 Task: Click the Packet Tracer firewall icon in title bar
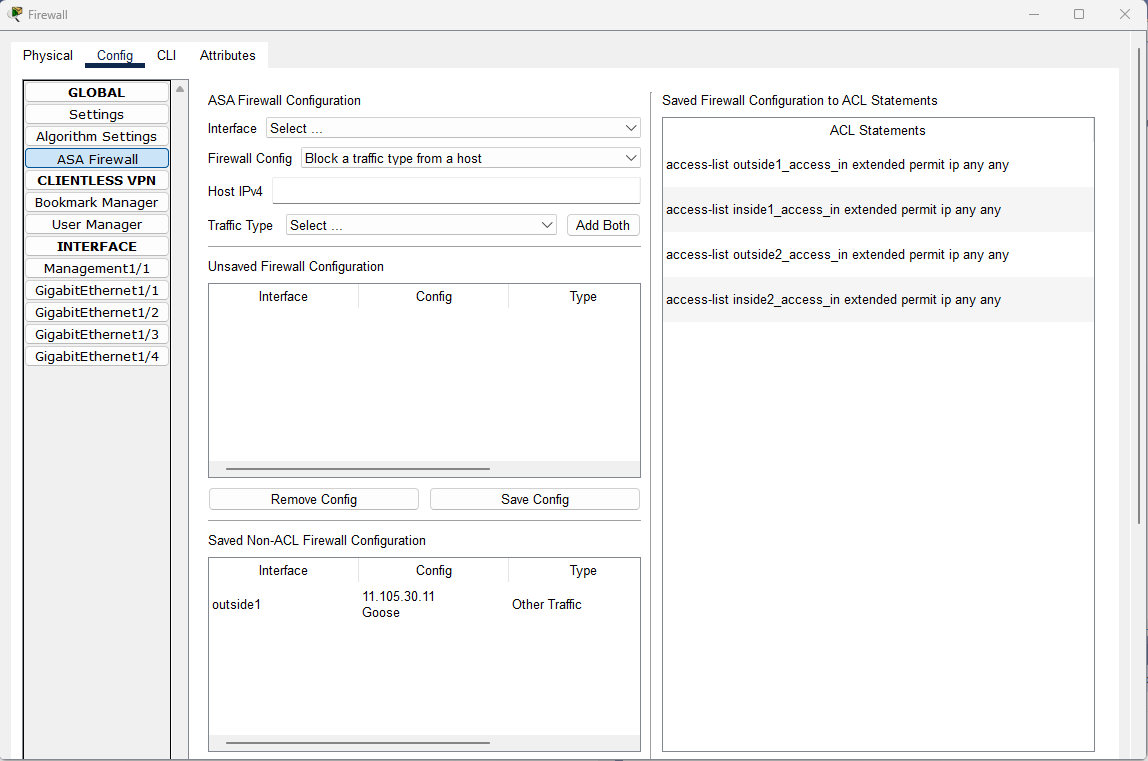click(x=15, y=14)
